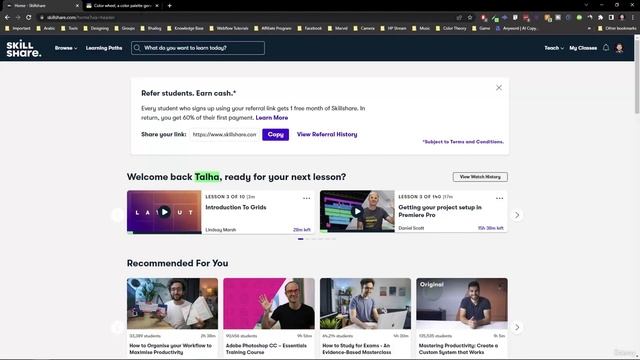This screenshot has width=640, height=360.
Task: Open the Chrome three-dot menu
Action: pyautogui.click(x=633, y=18)
